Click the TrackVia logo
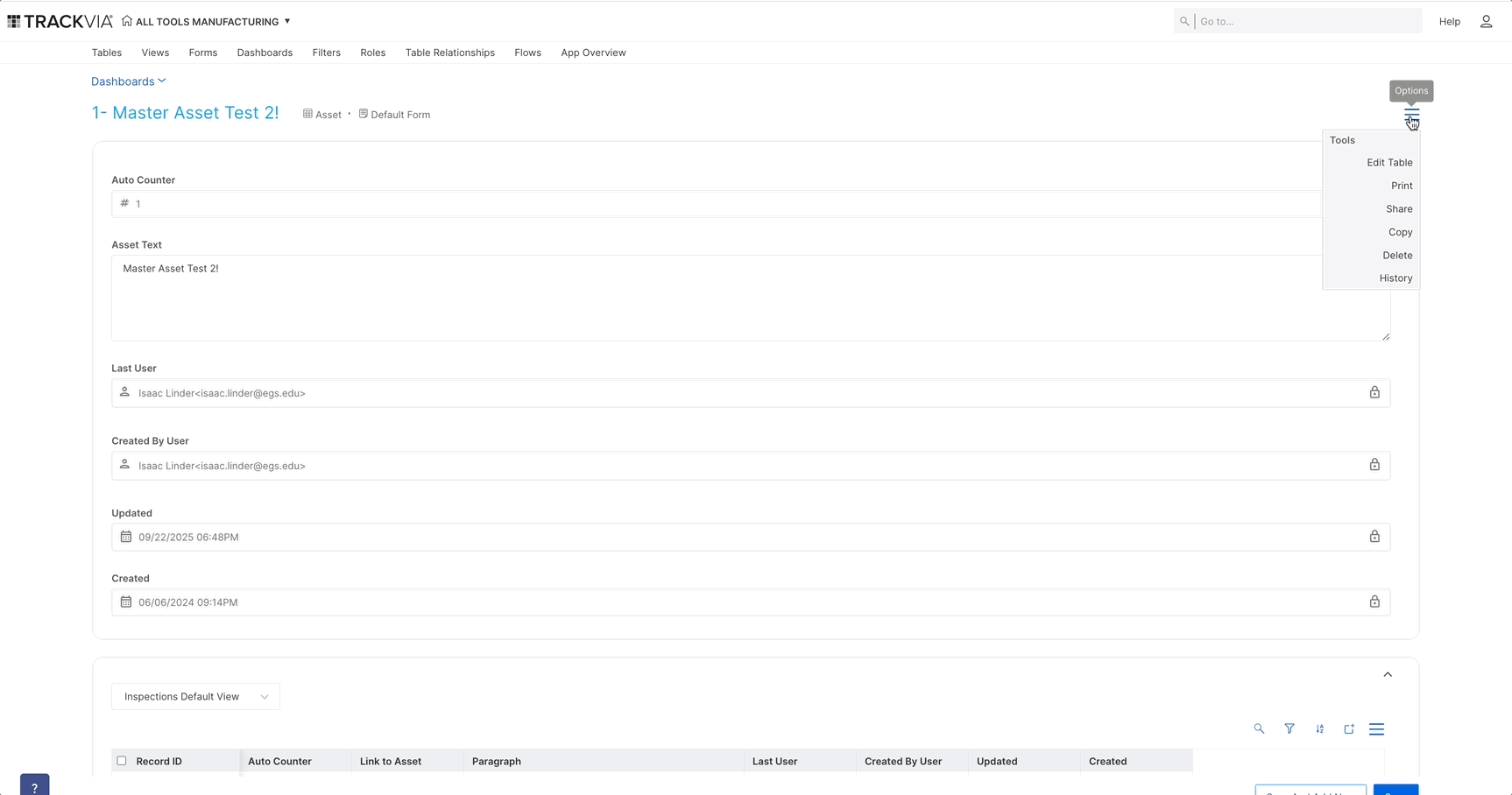The width and height of the screenshot is (1512, 795). pyautogui.click(x=60, y=21)
